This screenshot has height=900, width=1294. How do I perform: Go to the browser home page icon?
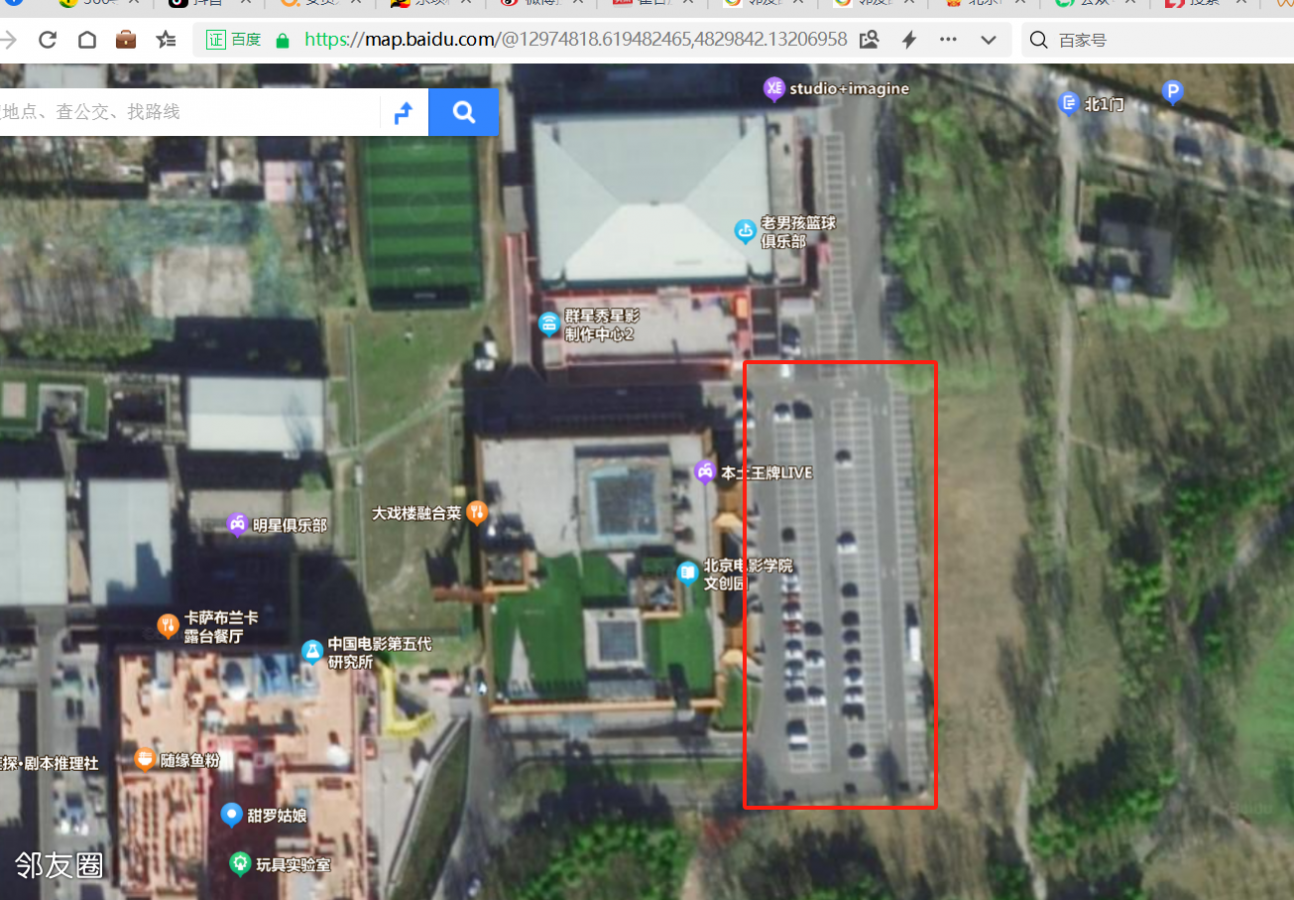tap(87, 40)
